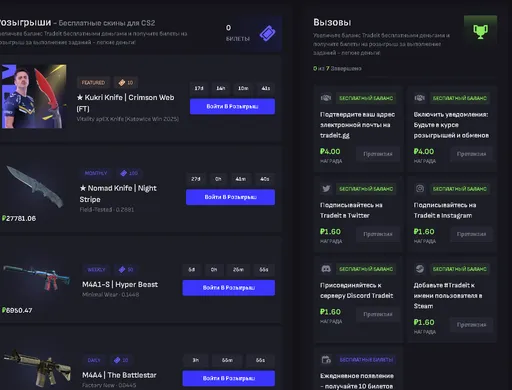The image size is (512, 390).
Task: Click the blue ticket icon beside ticket count
Action: [x=268, y=33]
